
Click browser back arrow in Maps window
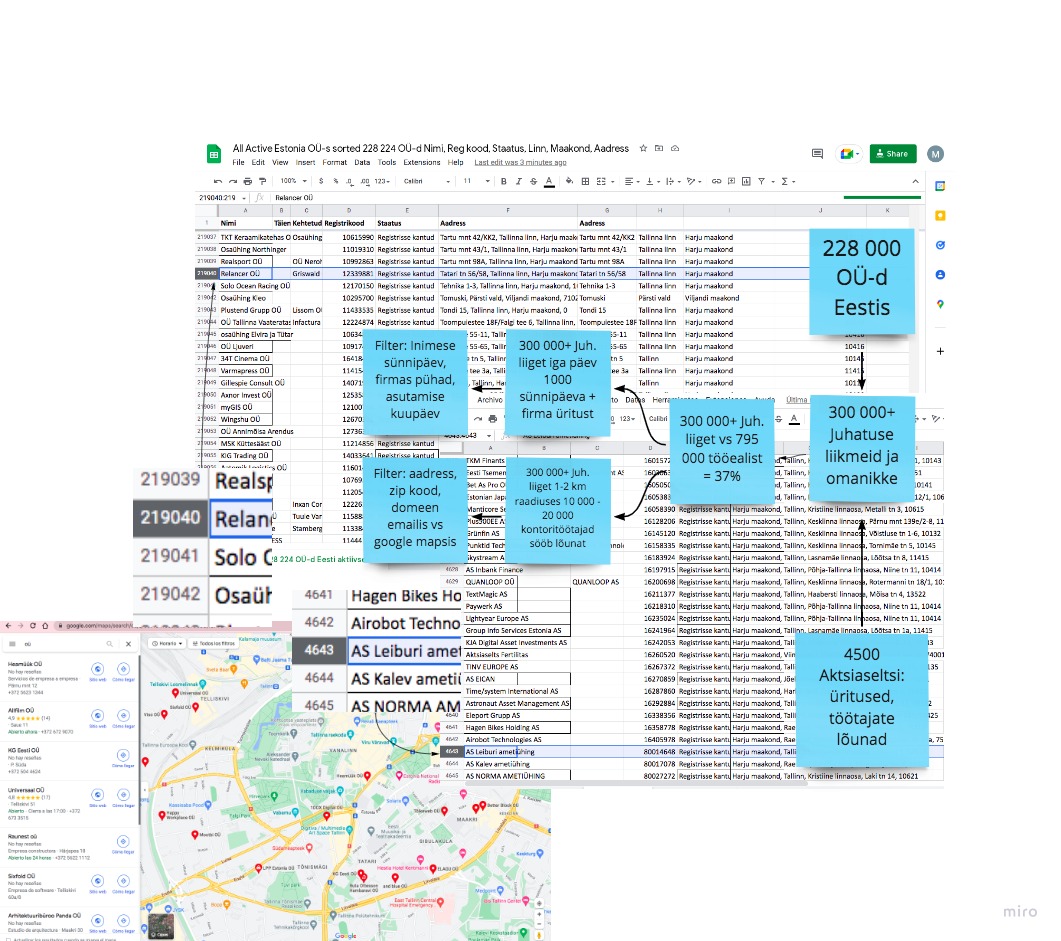(8, 626)
